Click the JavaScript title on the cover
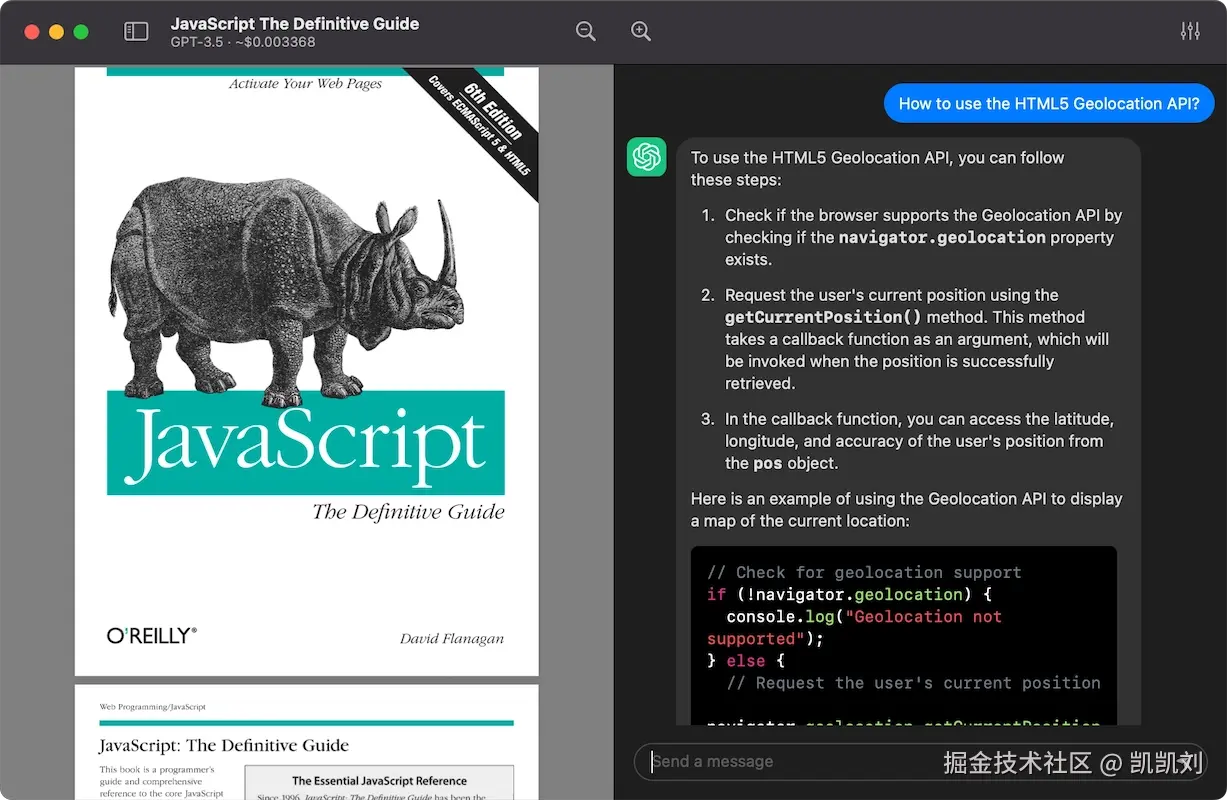1227x800 pixels. (x=305, y=443)
